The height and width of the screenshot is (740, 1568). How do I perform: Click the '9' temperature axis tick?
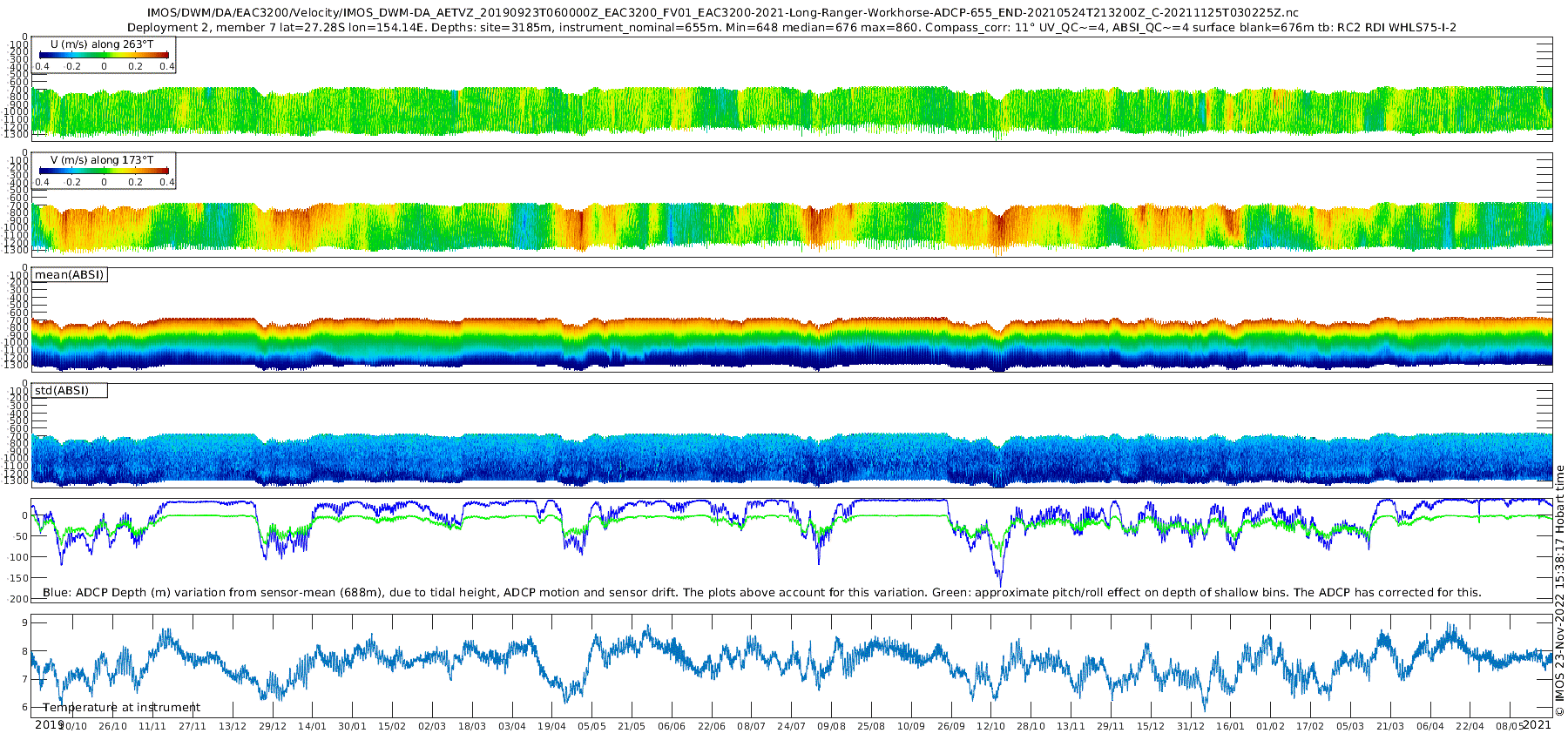[x=25, y=623]
